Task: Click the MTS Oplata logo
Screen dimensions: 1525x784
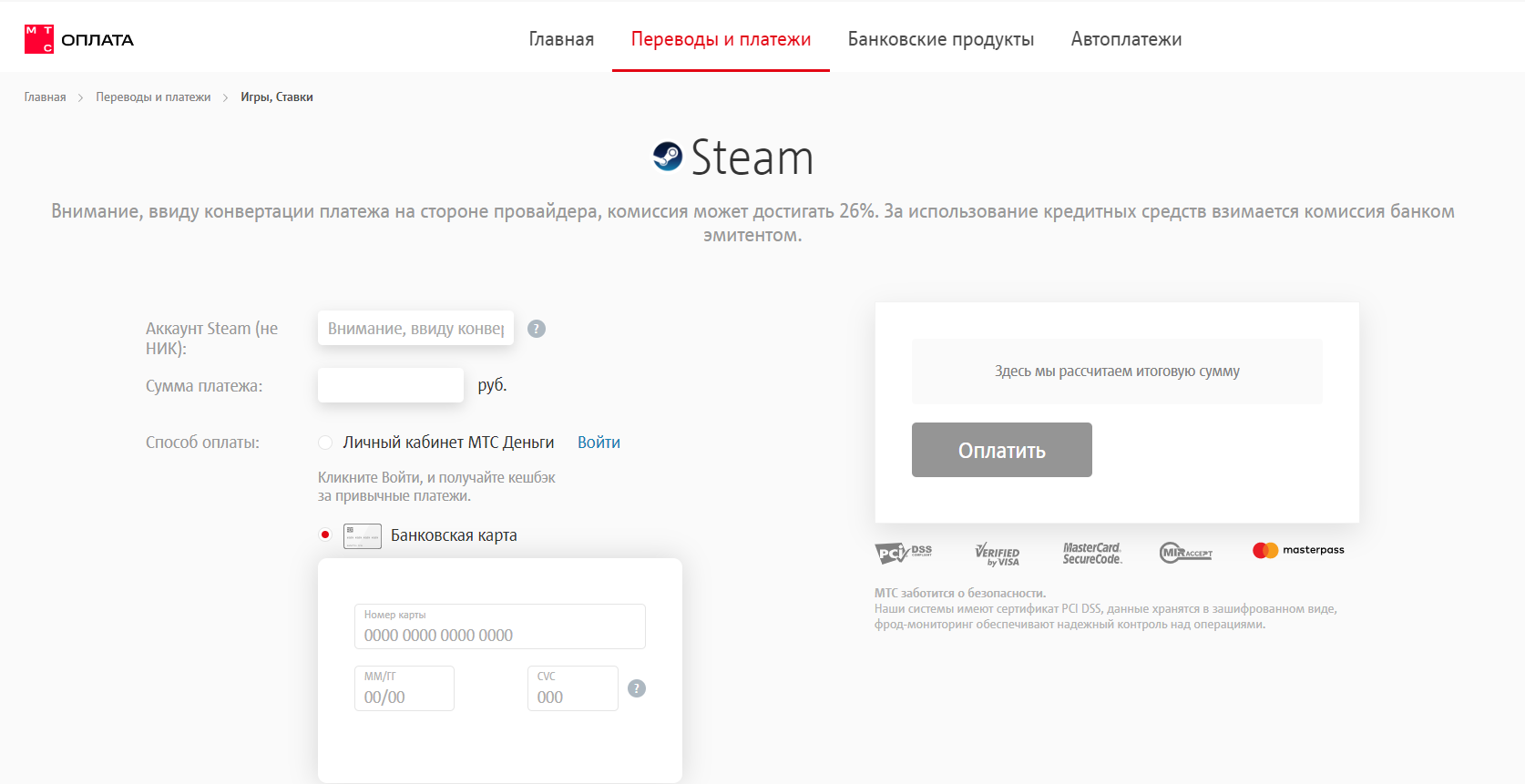Action: (x=79, y=39)
